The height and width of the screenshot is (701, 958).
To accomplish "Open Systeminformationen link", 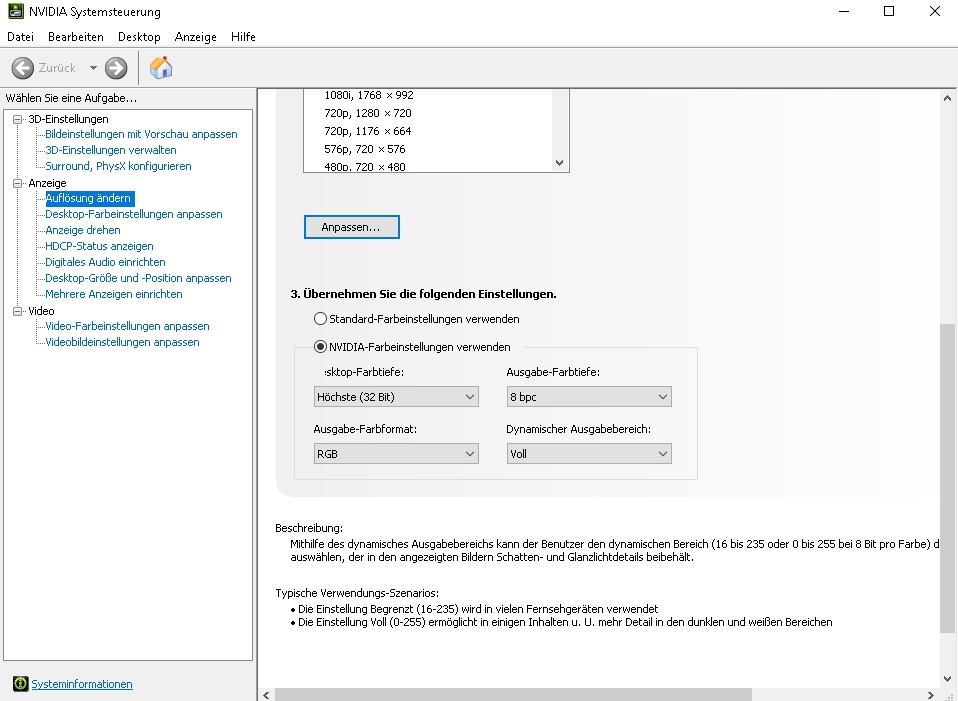I will point(82,684).
